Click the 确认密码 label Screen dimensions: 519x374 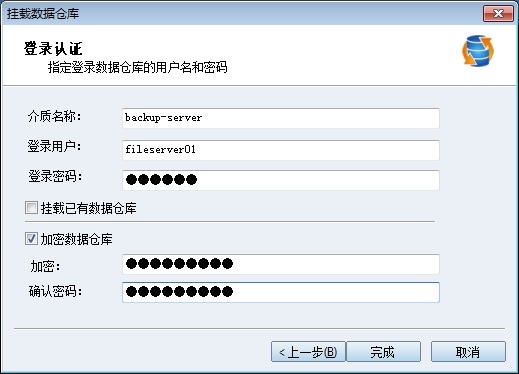[x=55, y=291]
